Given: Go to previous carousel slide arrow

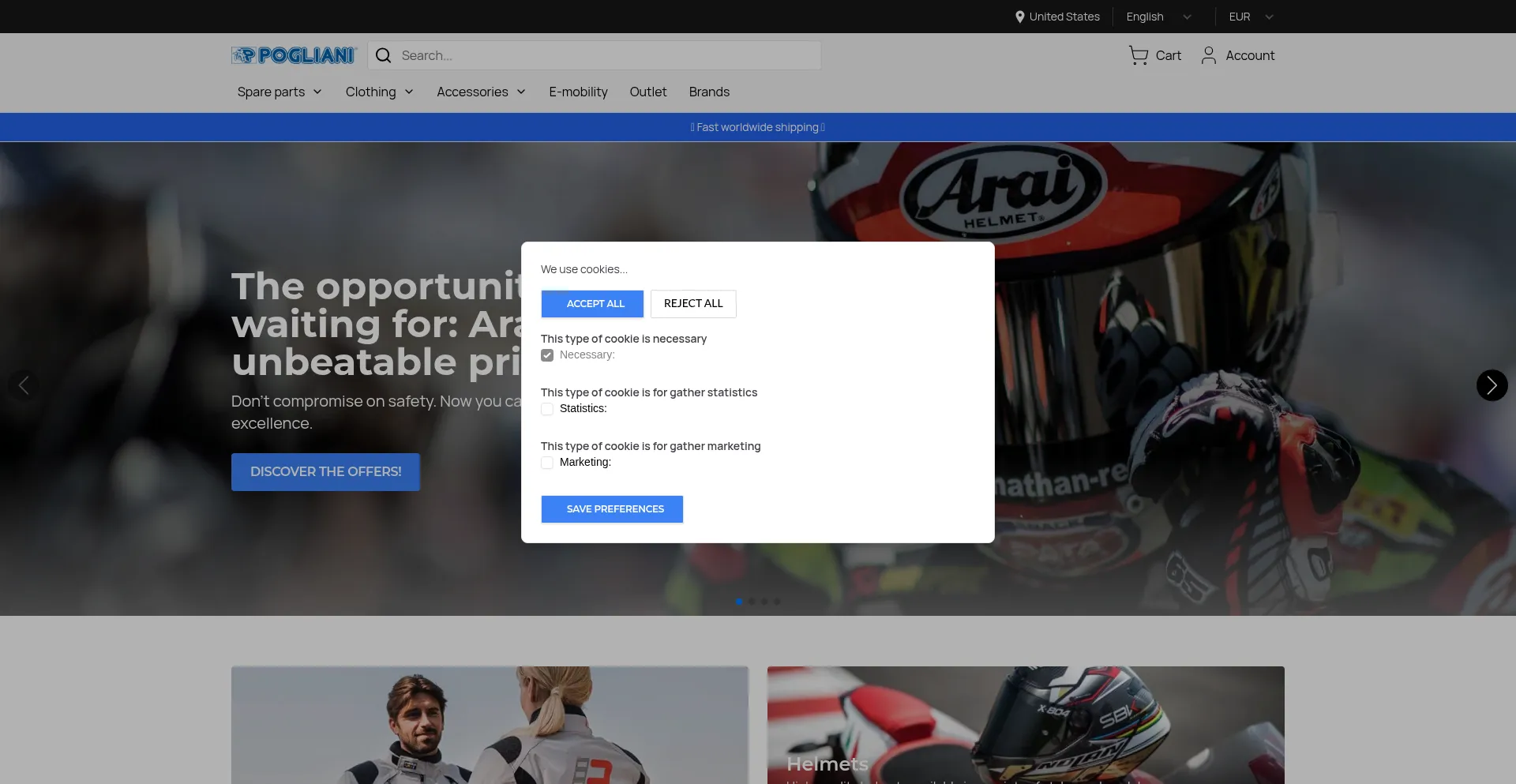Looking at the screenshot, I should pos(24,385).
